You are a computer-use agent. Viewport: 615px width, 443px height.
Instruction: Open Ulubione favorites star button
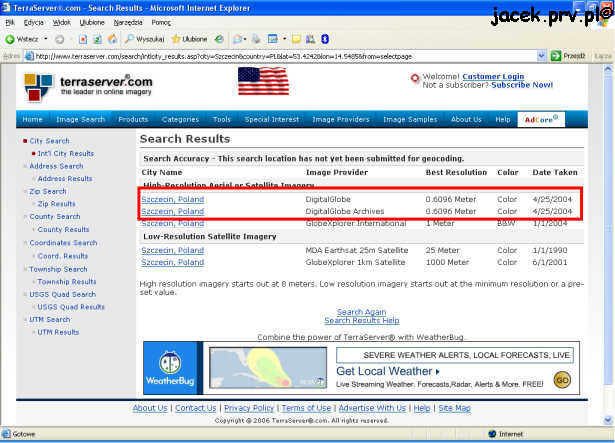tap(189, 39)
